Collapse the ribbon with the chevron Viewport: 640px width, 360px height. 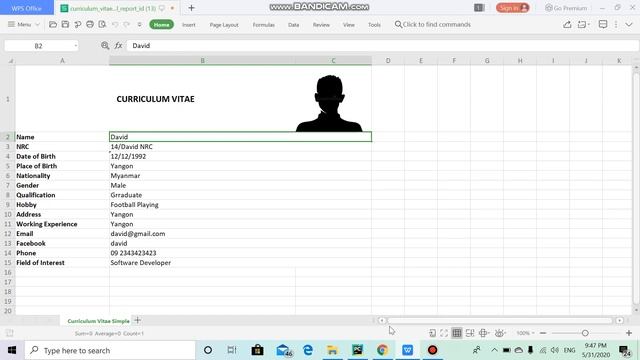tap(629, 24)
